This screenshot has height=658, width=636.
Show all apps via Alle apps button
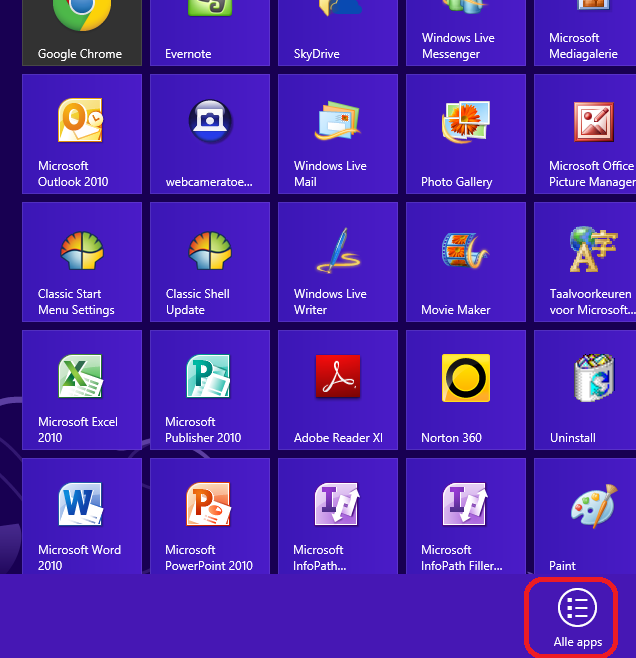[577, 618]
